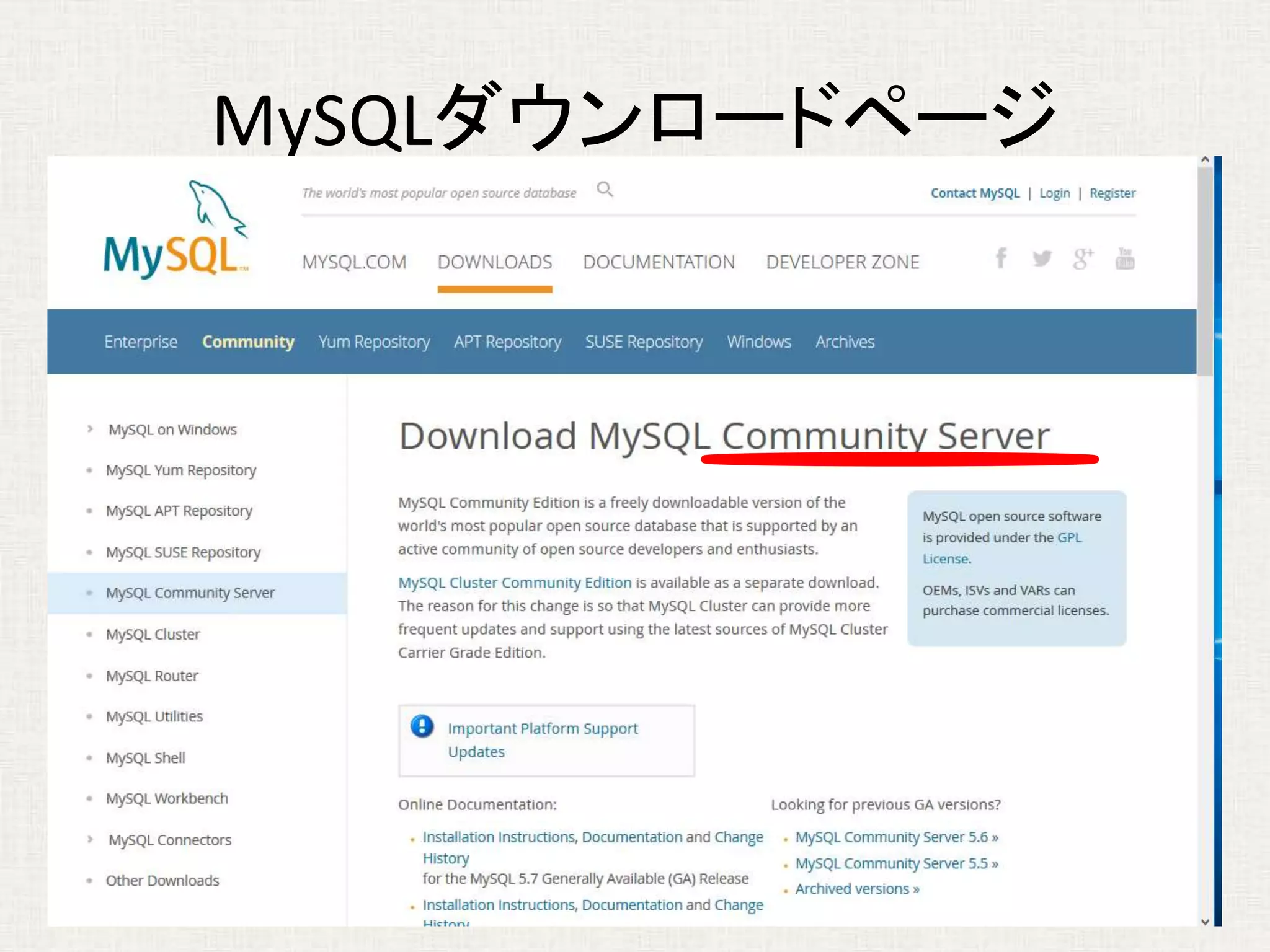Open MySQL YouTube channel icon
This screenshot has width=1270, height=952.
coord(1125,258)
